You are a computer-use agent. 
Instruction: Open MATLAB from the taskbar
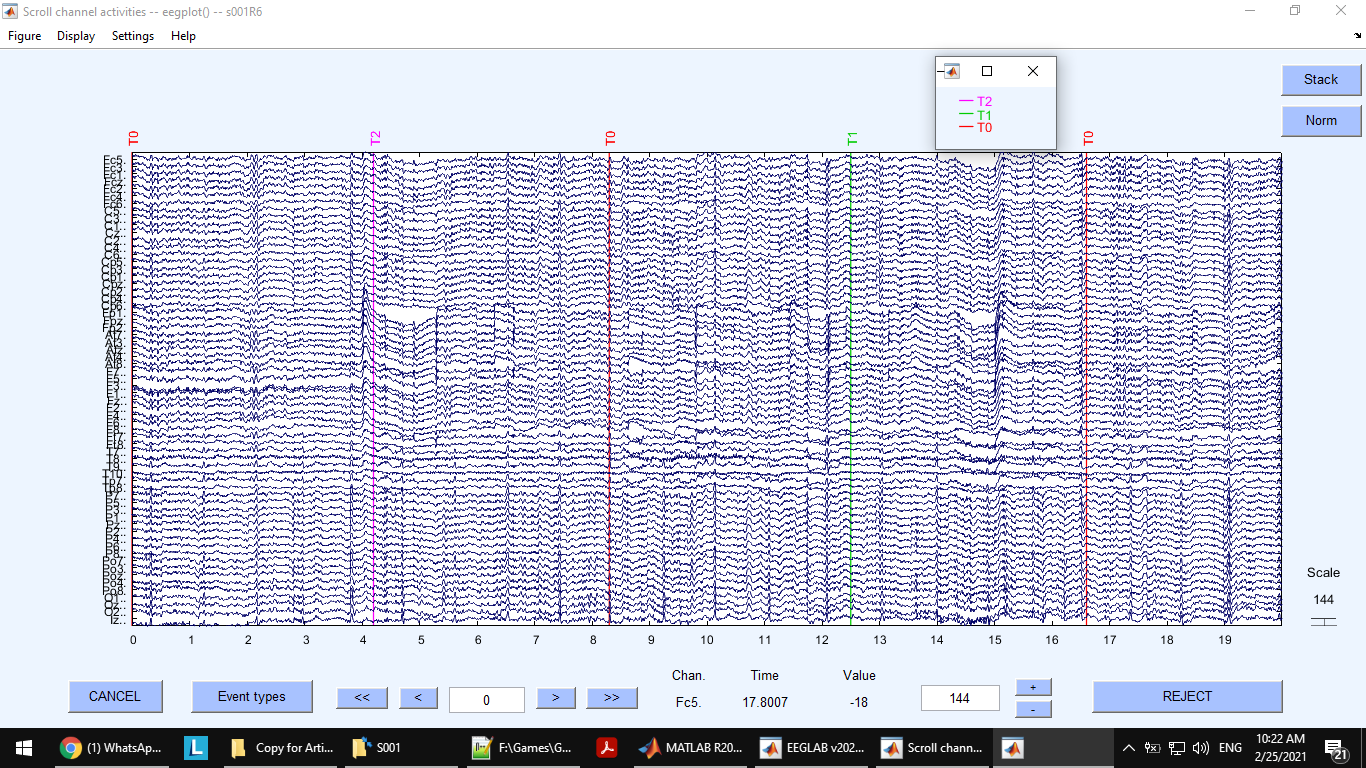click(690, 747)
